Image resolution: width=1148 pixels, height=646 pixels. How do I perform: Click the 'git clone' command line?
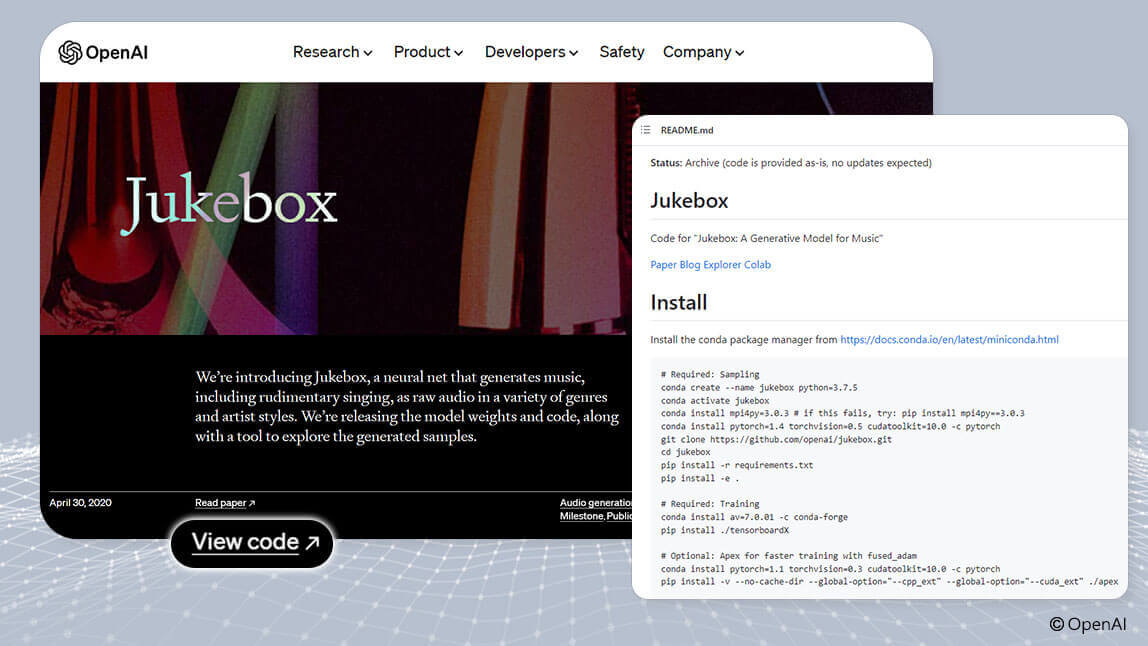776,439
